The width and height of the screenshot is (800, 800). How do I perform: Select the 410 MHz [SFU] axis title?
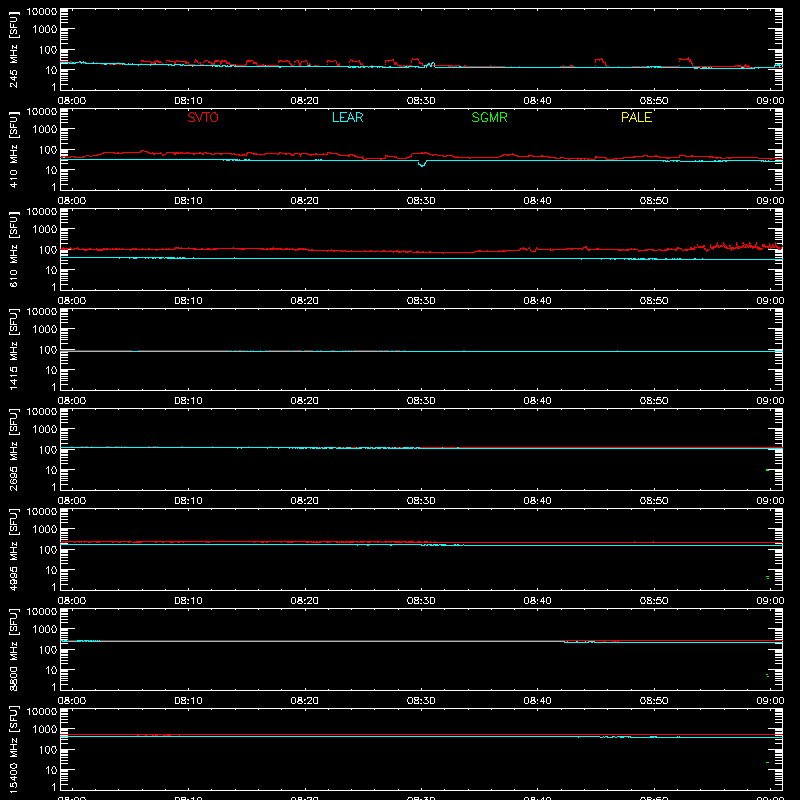[x=13, y=150]
